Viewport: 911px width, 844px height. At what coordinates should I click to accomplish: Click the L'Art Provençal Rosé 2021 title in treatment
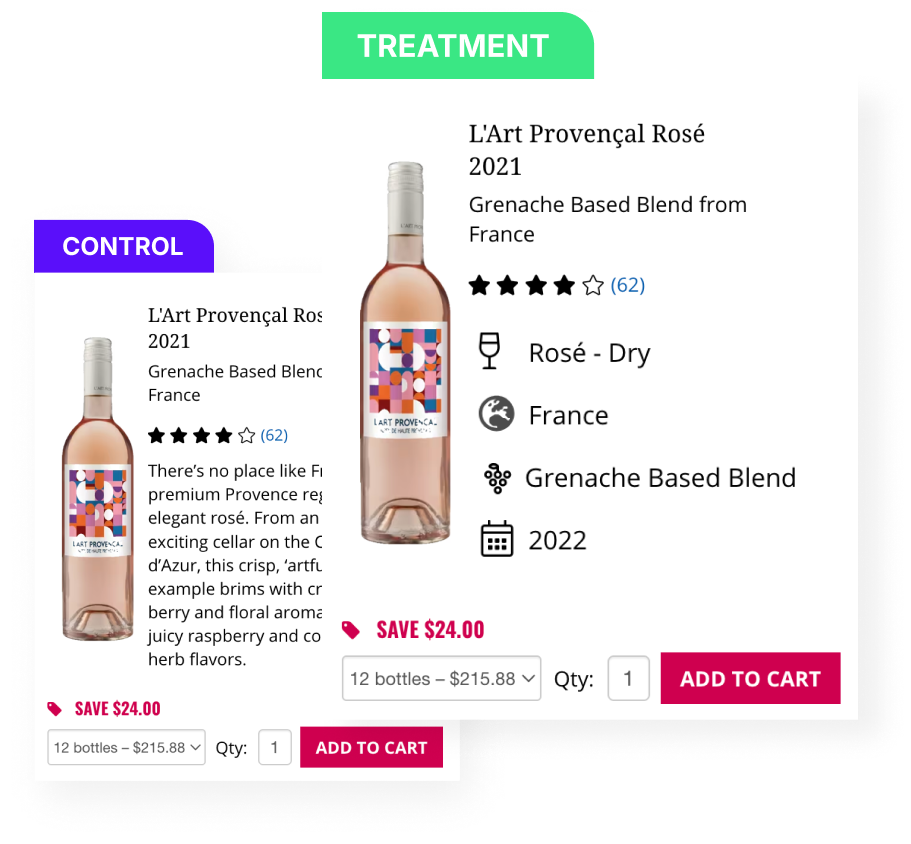tap(587, 150)
